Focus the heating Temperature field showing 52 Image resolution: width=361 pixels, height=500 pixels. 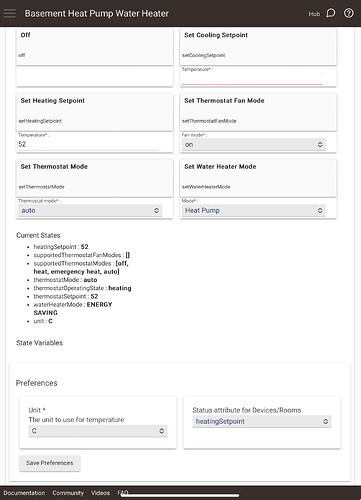(89, 144)
